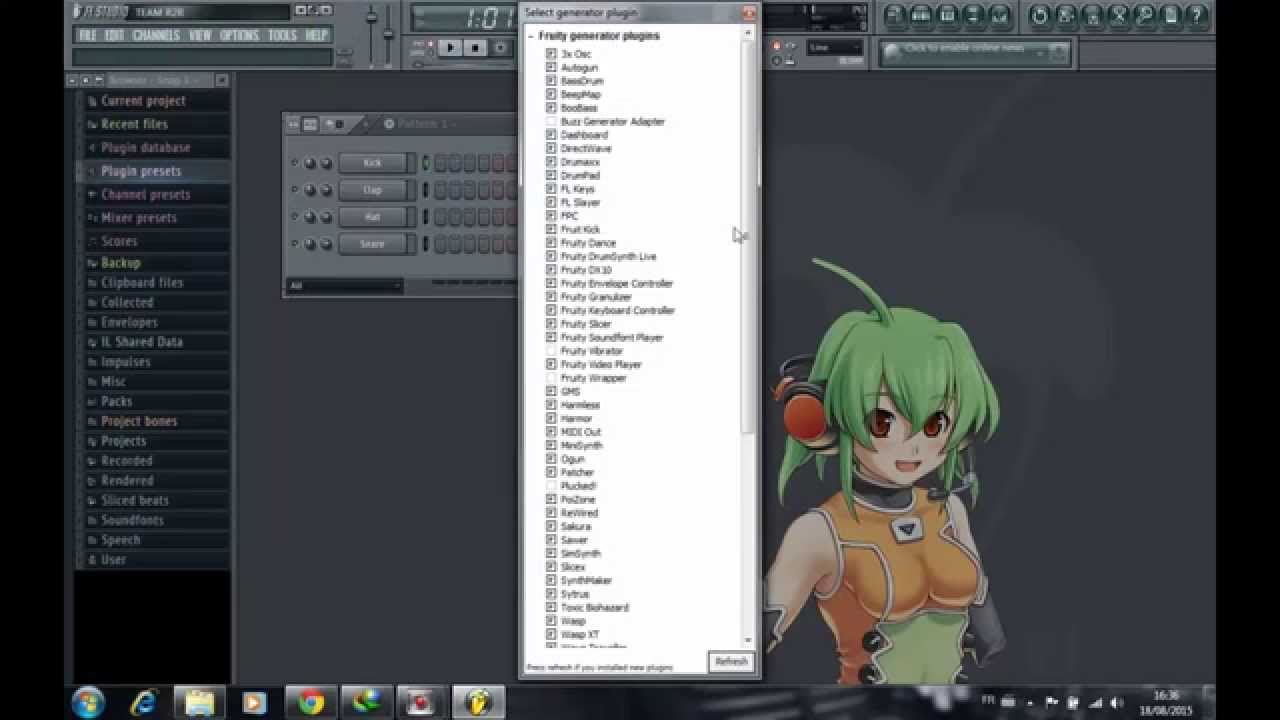Click the Snare channel button
The height and width of the screenshot is (720, 1280).
click(x=372, y=244)
